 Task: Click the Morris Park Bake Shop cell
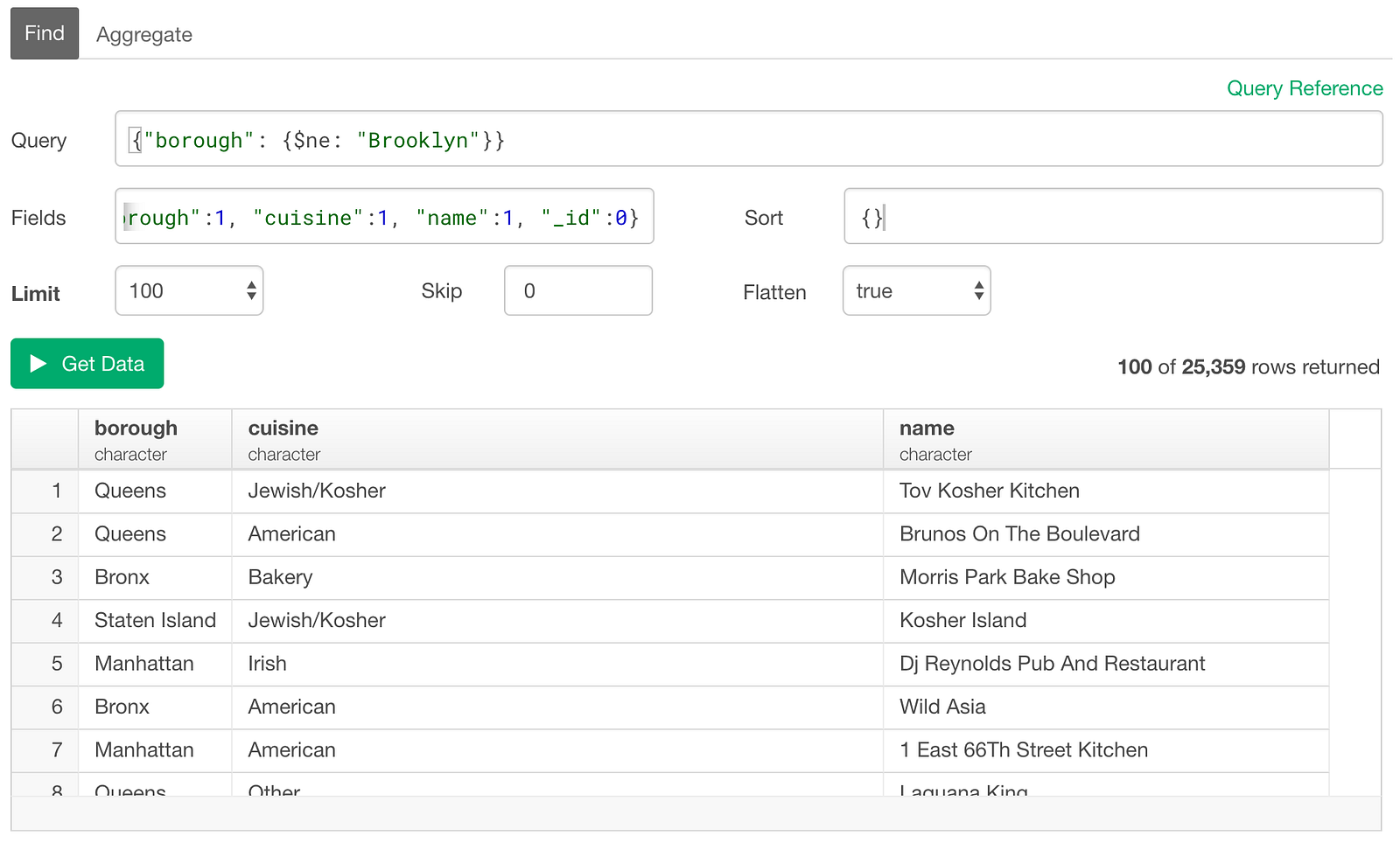pos(1006,577)
